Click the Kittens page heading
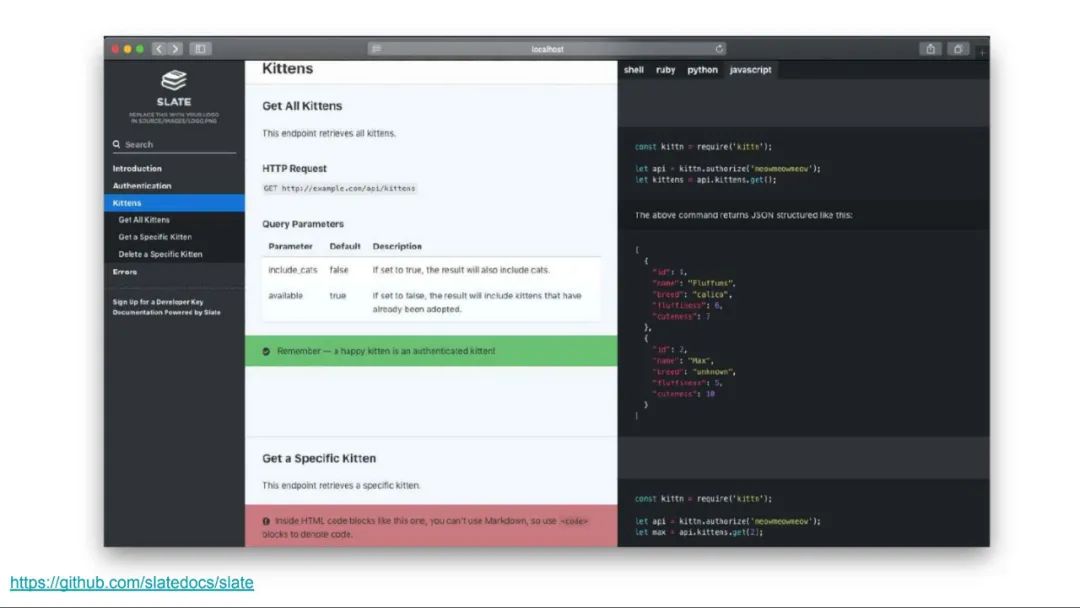Viewport: 1080px width, 608px height. [x=287, y=69]
